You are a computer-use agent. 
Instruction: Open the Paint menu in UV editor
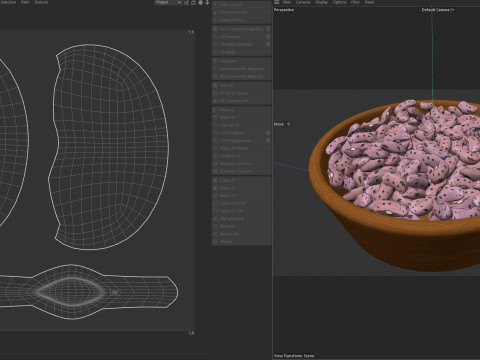coord(25,2)
